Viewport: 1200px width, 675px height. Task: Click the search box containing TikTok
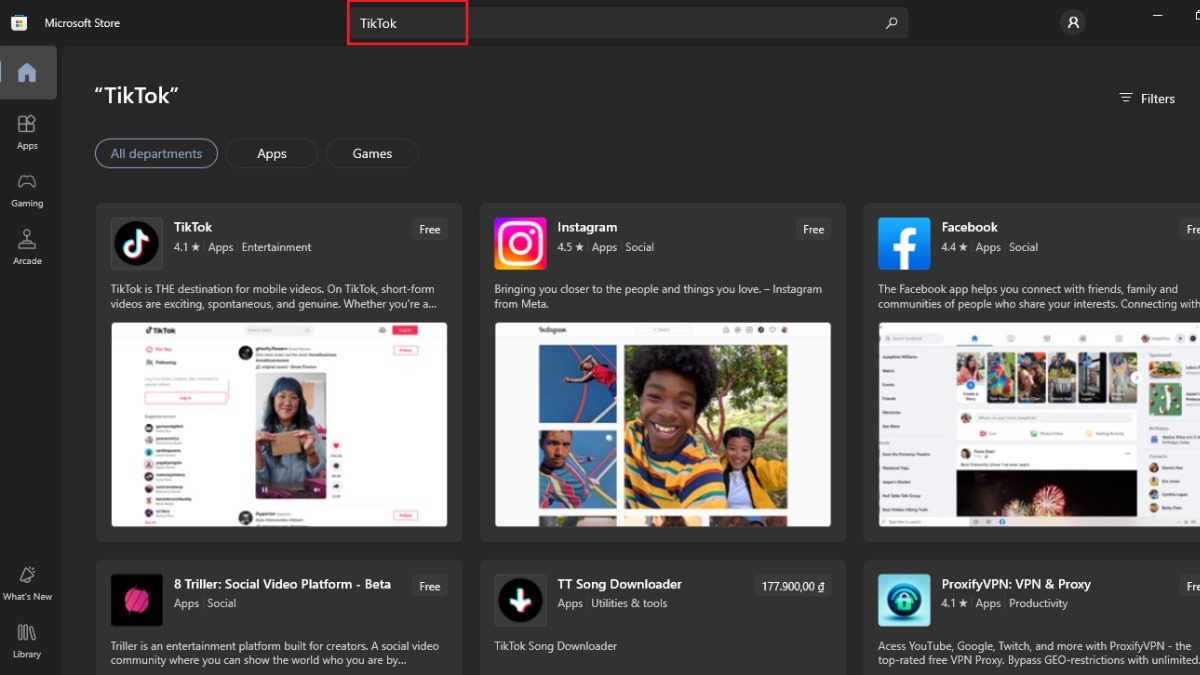pos(628,23)
